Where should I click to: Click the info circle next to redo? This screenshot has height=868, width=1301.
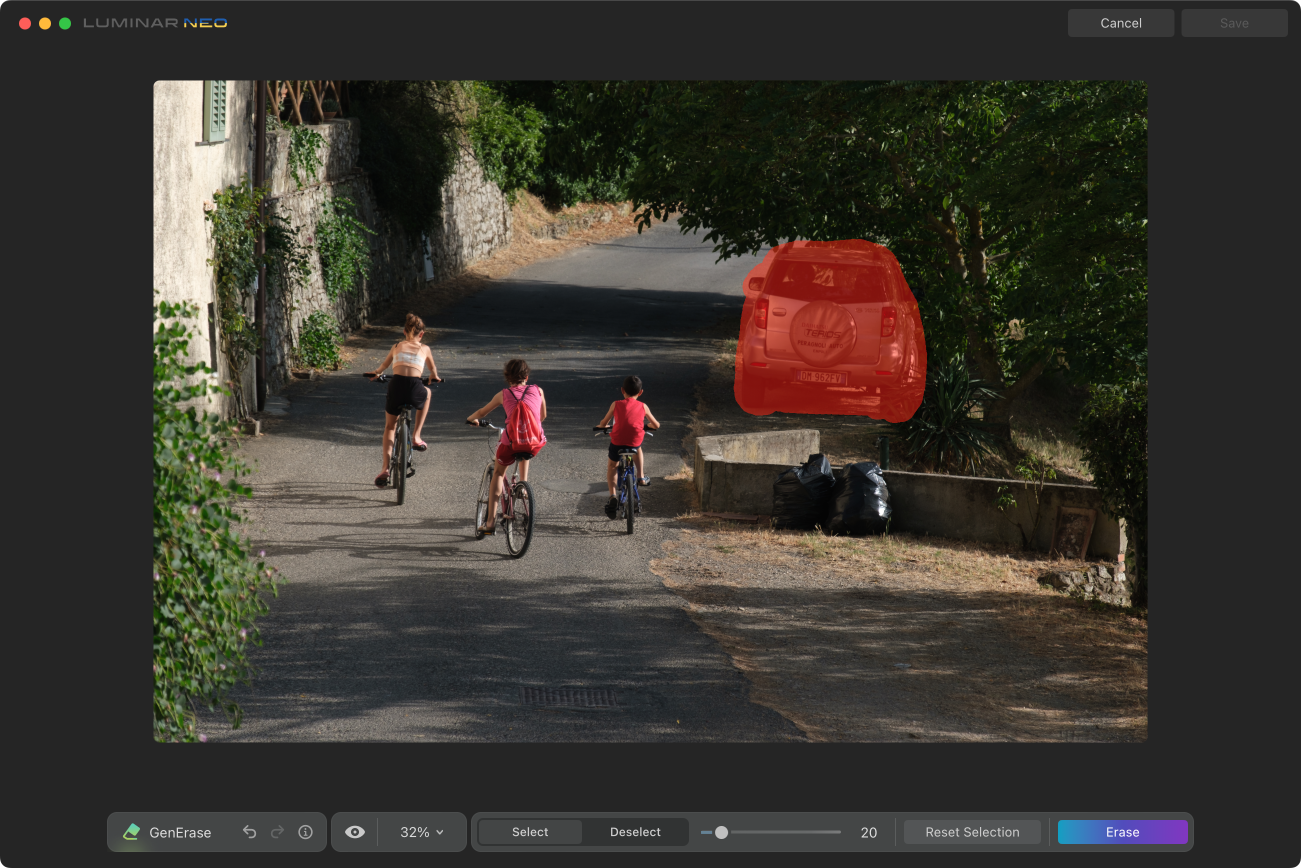pyautogui.click(x=305, y=831)
